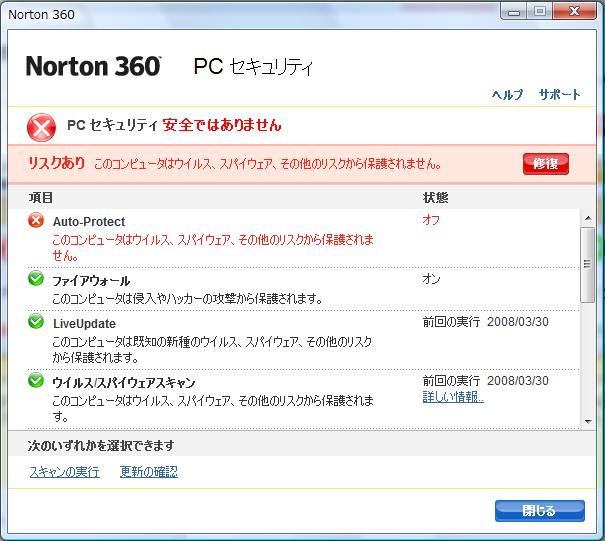Click the オフ status of Auto-Protect

click(x=431, y=220)
